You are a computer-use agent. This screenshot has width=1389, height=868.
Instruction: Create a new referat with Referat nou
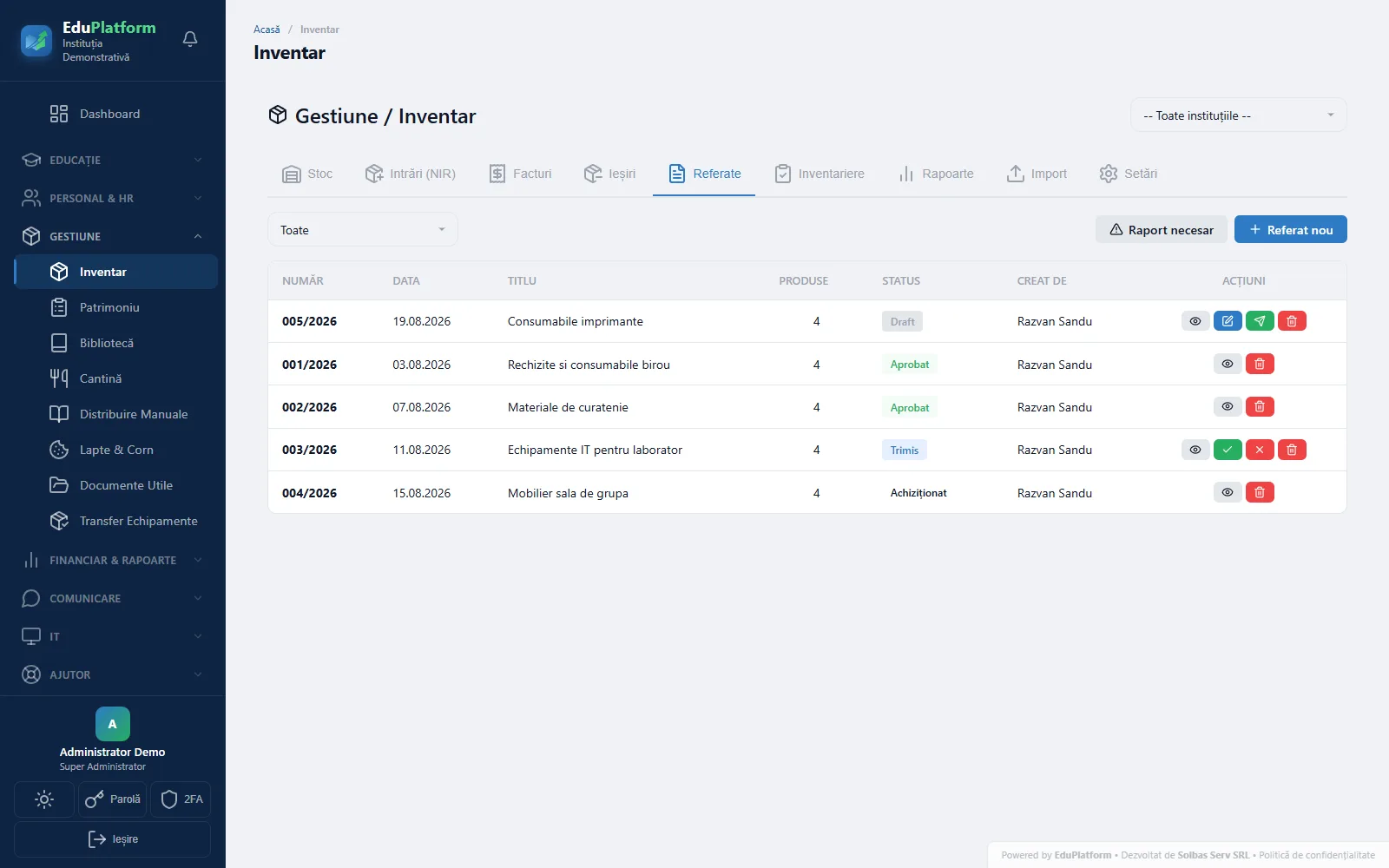click(1291, 230)
